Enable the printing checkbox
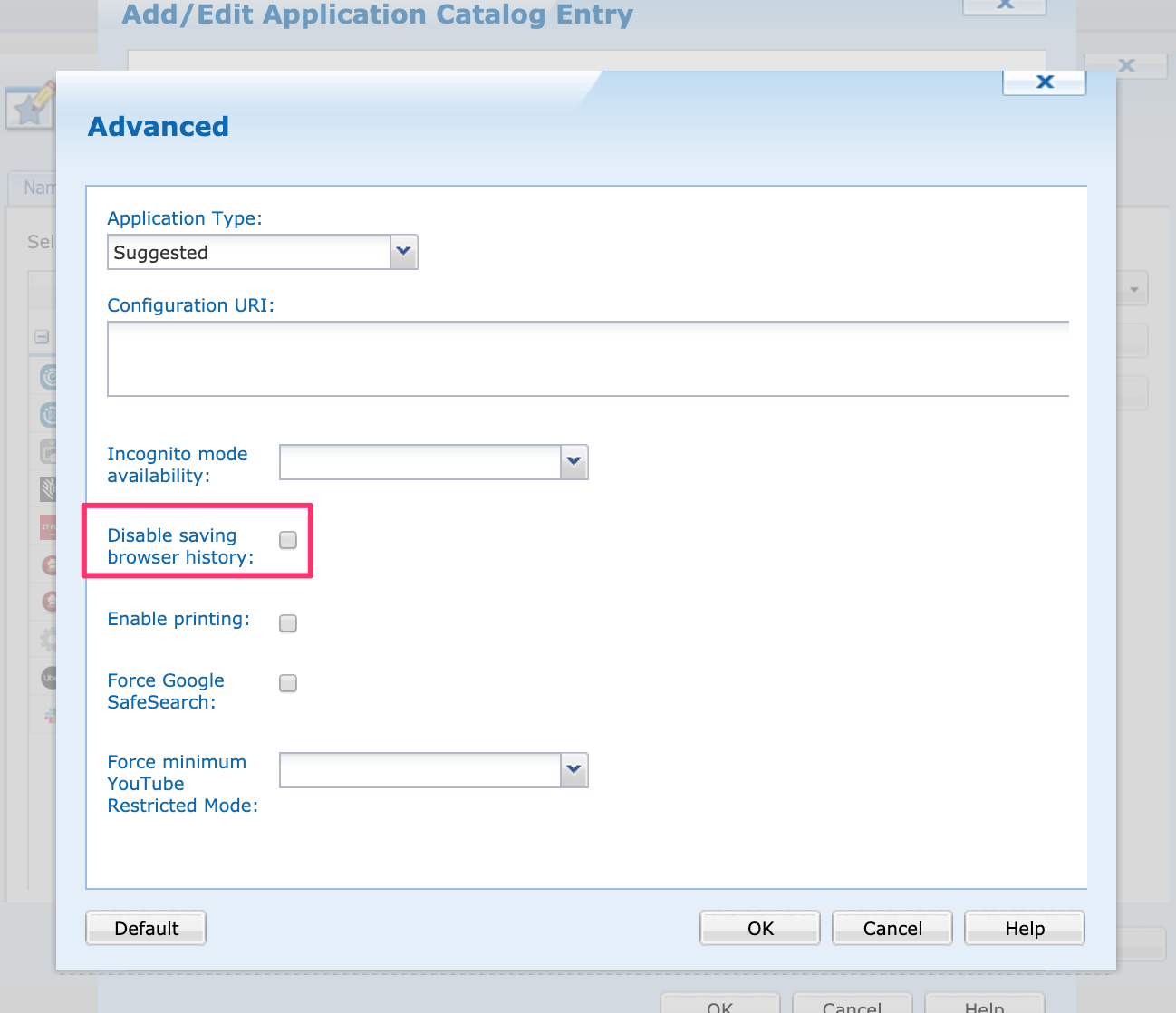The height and width of the screenshot is (1013, 1176). [288, 623]
